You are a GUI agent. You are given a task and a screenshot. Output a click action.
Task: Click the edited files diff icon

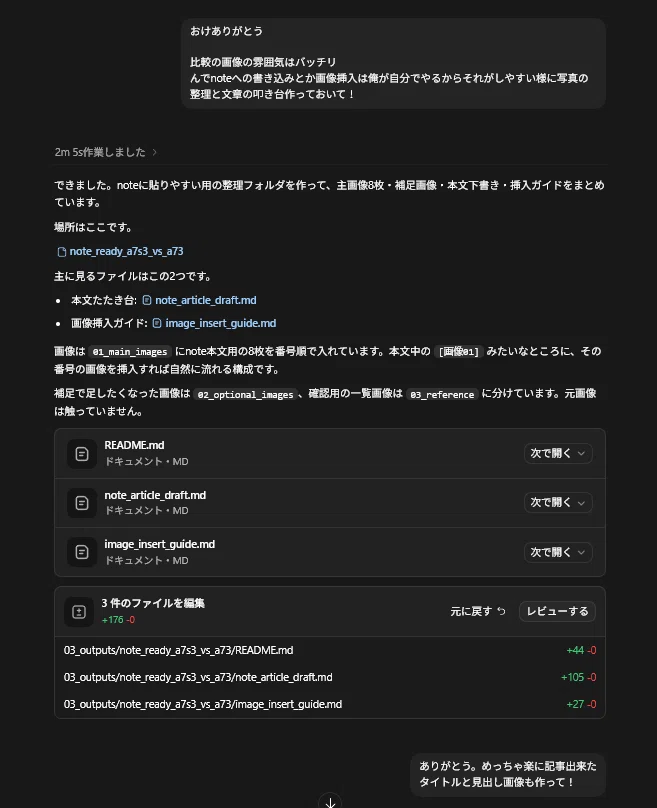(x=79, y=612)
